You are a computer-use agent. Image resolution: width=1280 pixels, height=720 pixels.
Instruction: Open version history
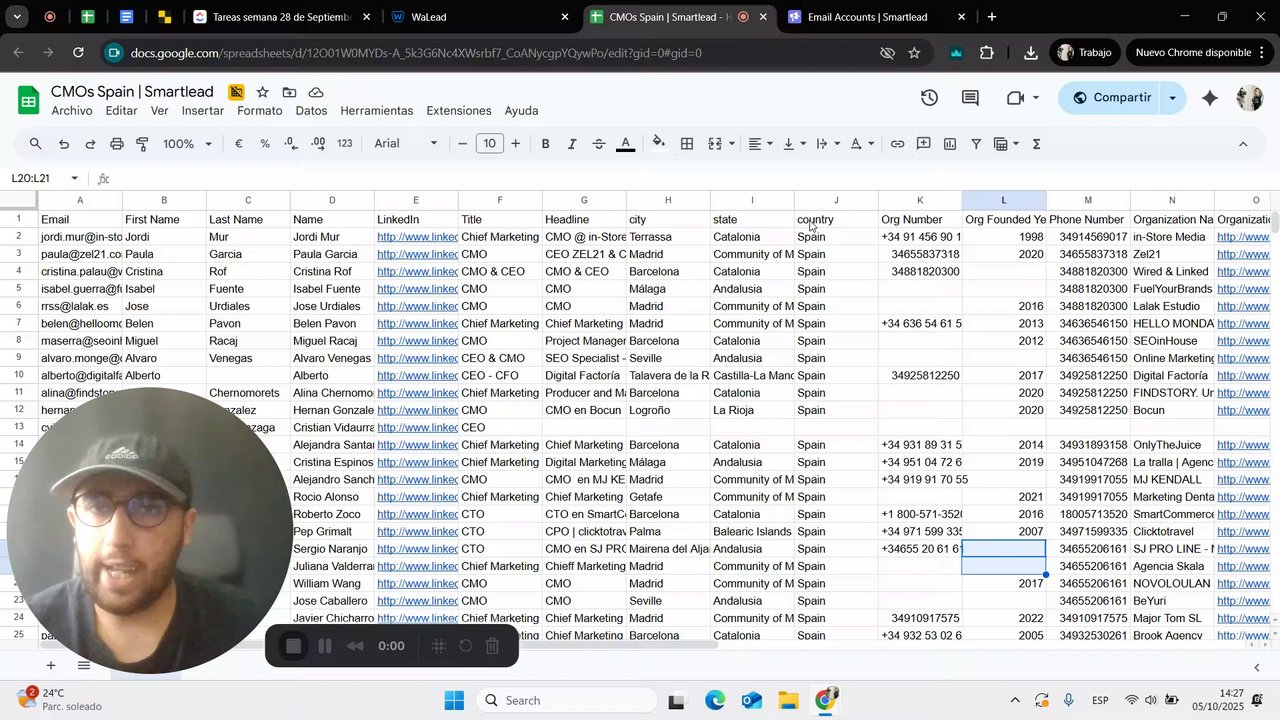pos(929,98)
